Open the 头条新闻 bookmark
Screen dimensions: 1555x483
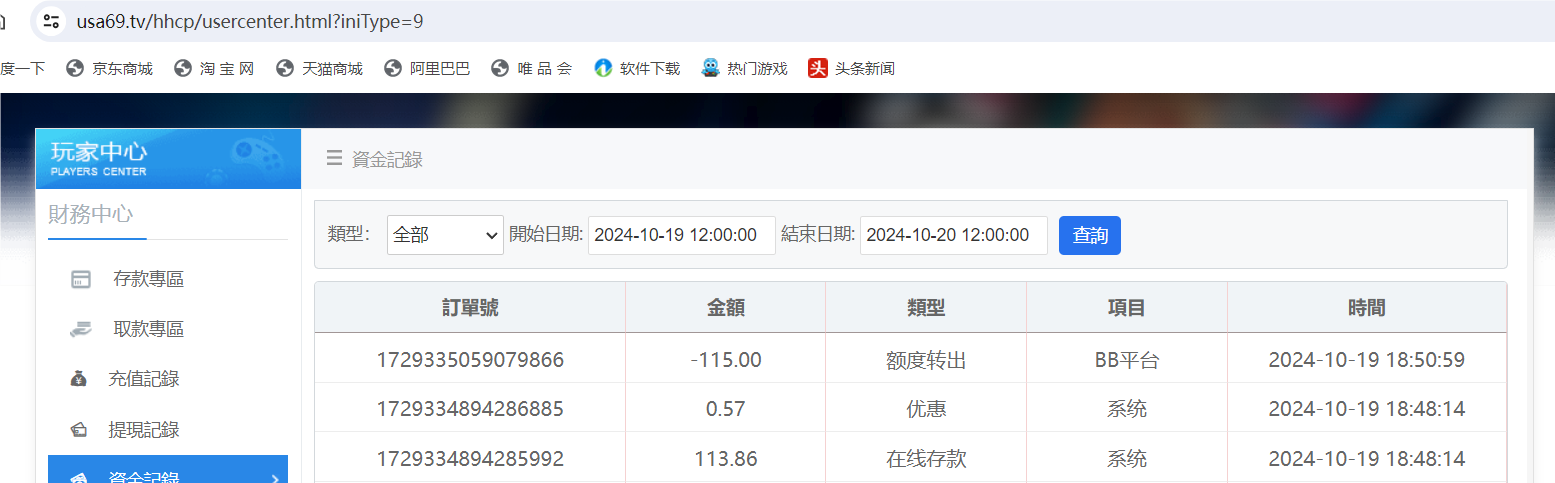(851, 69)
